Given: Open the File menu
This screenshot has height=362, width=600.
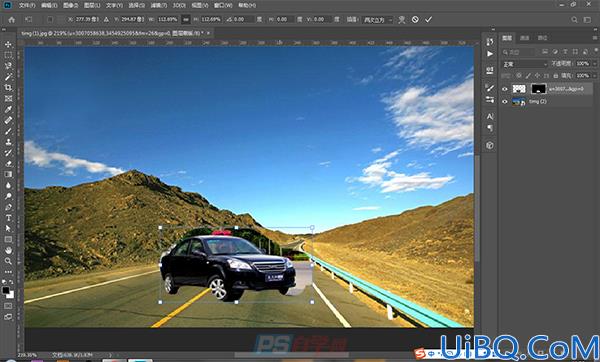Looking at the screenshot, I should (x=27, y=5).
